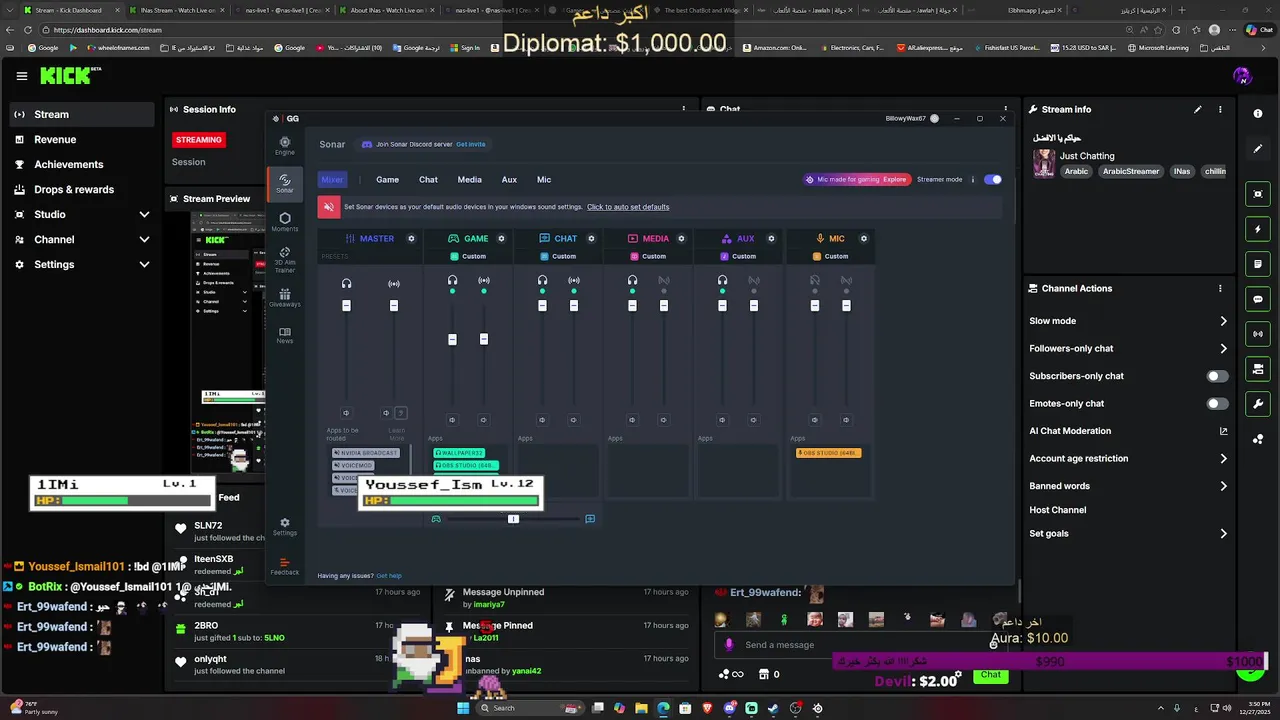Image resolution: width=1280 pixels, height=720 pixels.
Task: Open Moments in the GG sidebar
Action: (x=285, y=222)
